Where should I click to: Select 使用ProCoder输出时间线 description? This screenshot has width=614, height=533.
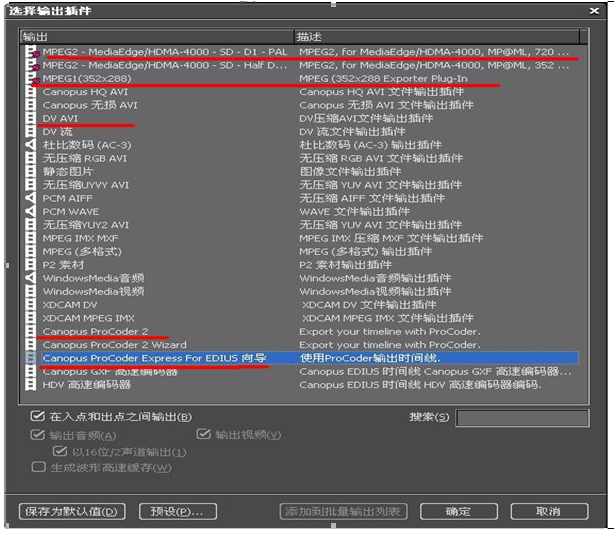pyautogui.click(x=370, y=358)
